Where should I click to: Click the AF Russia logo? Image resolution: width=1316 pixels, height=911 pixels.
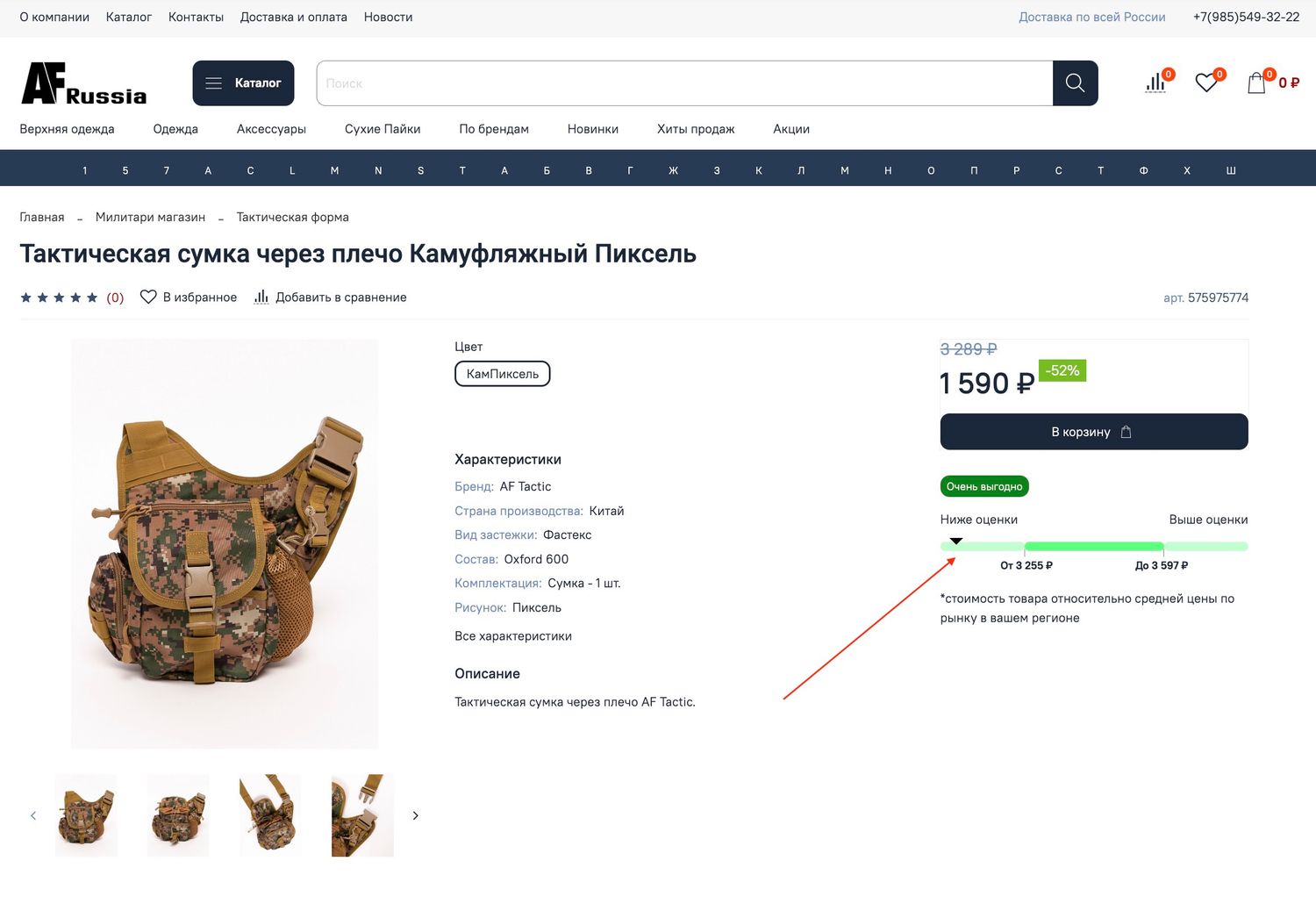[84, 84]
